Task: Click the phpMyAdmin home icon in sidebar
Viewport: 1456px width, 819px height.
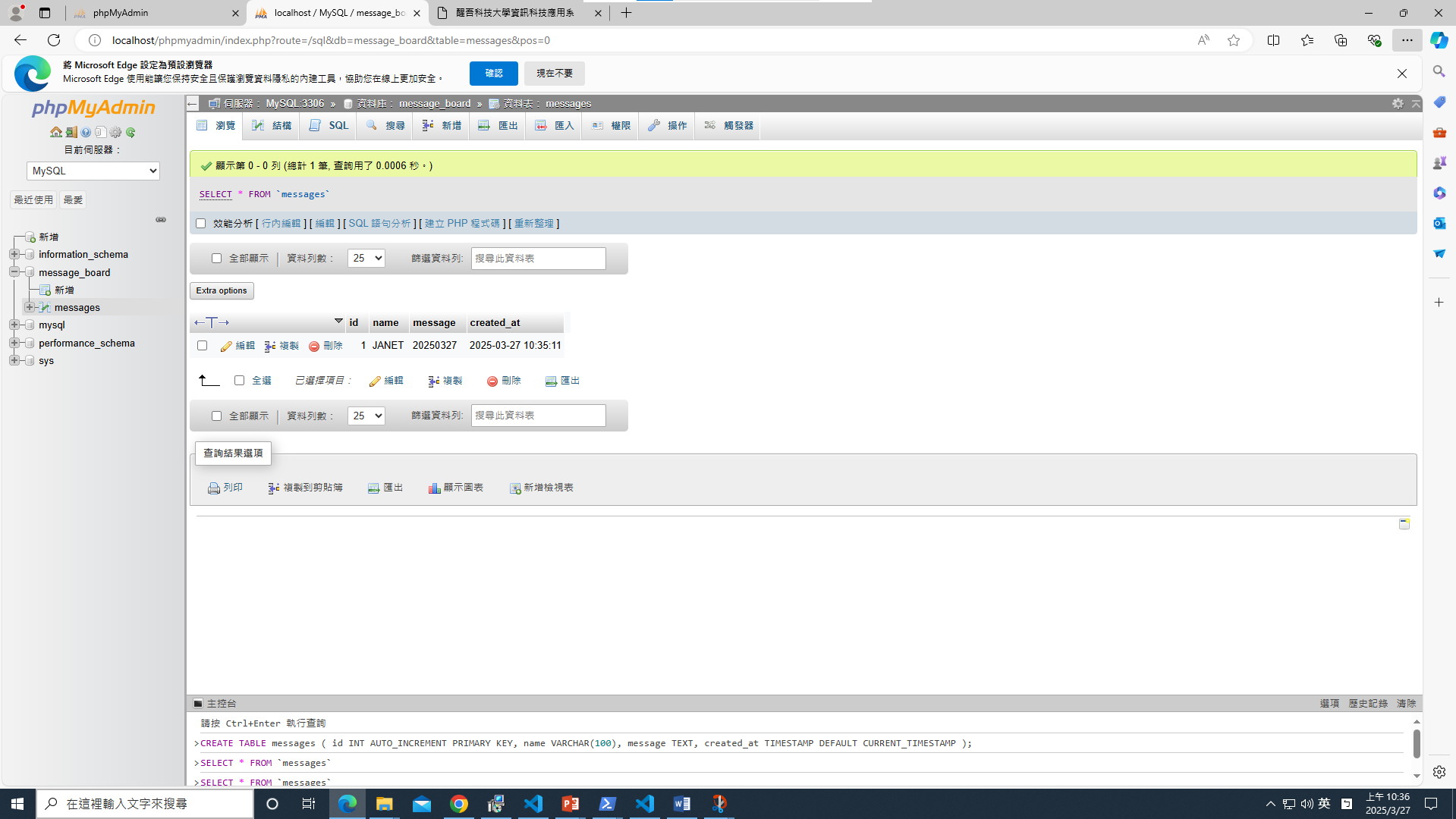Action: [55, 132]
